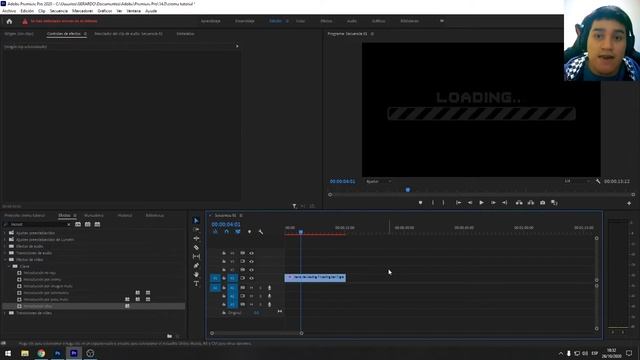640x360 pixels.
Task: Filter Accelerated Effects in Effects panel
Action: 78,224
